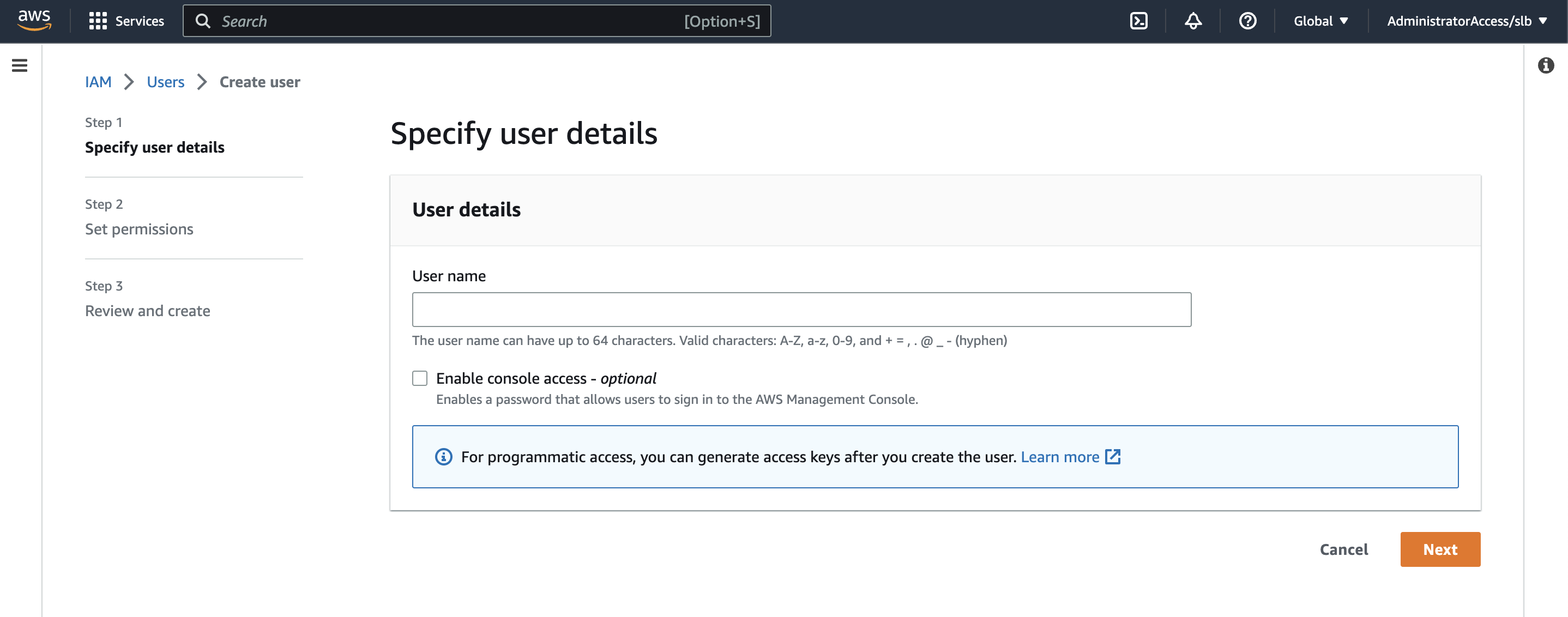
Task: Select Step 1 Specify user details
Action: [x=155, y=147]
